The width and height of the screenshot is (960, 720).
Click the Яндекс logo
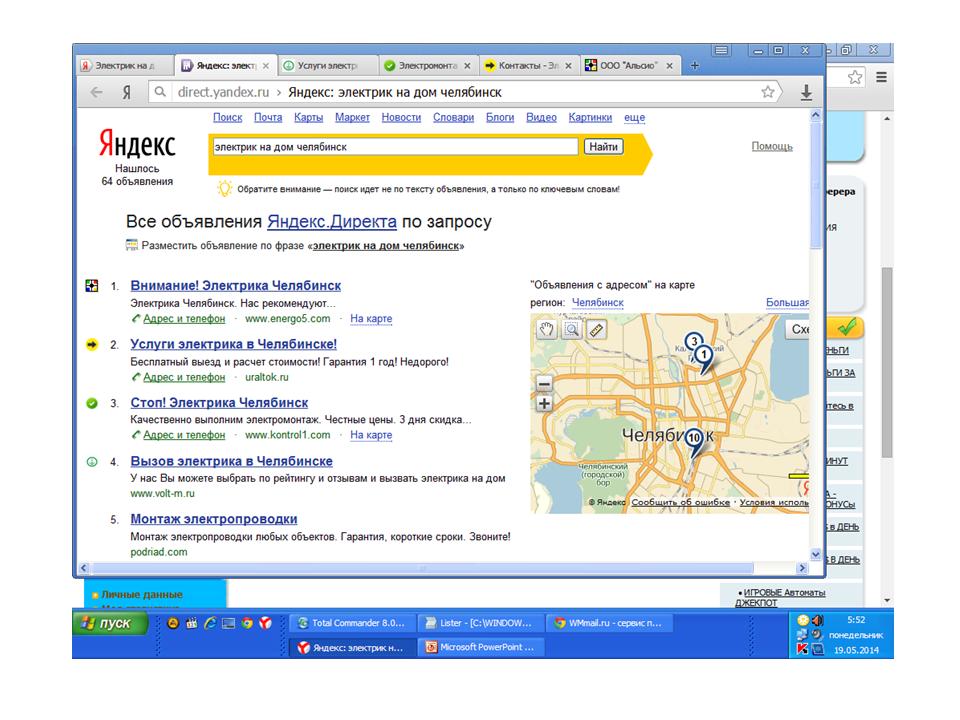click(x=137, y=144)
